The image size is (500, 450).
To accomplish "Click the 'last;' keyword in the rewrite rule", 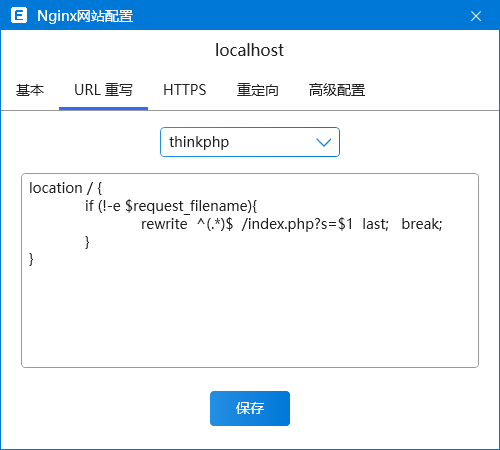I will 376,224.
